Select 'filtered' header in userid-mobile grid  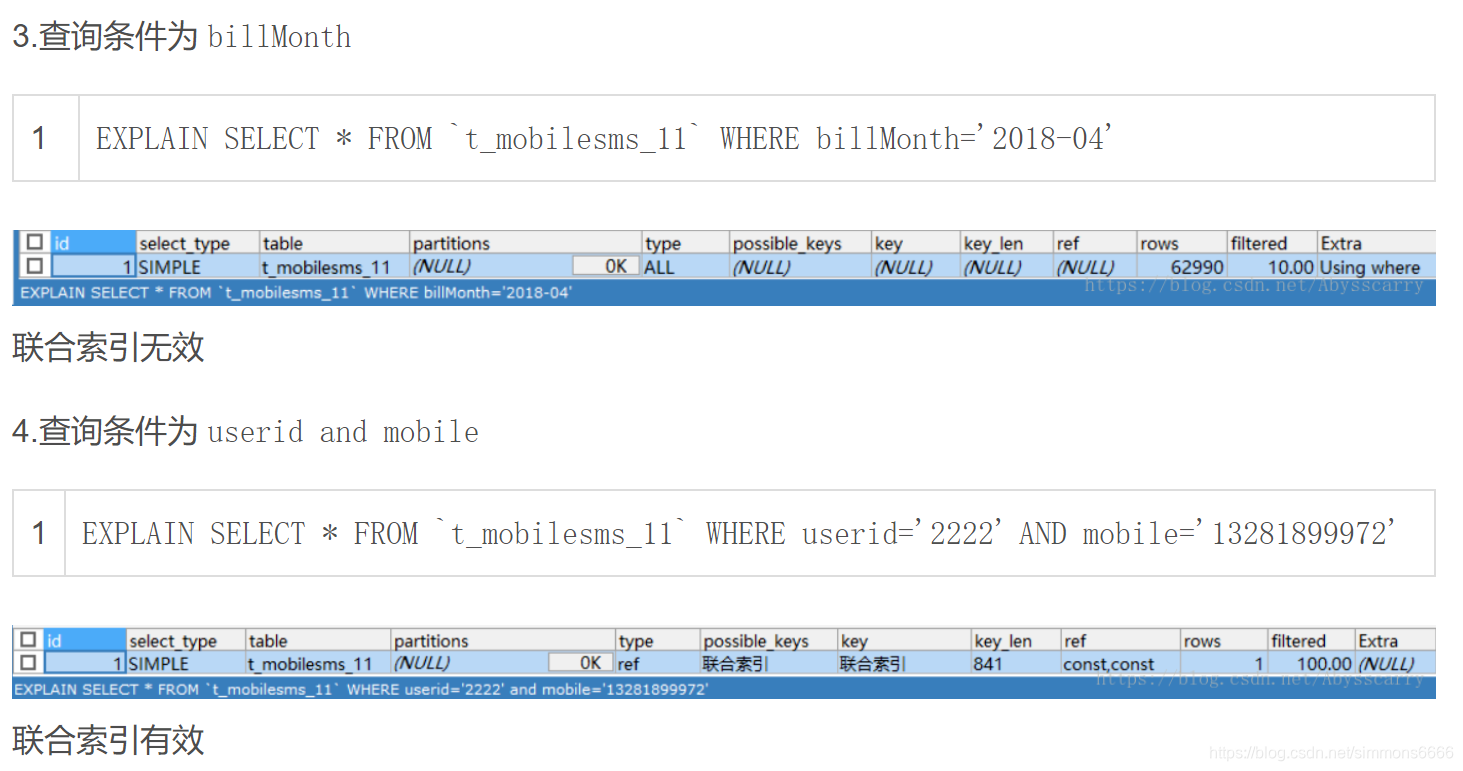[x=1311, y=641]
